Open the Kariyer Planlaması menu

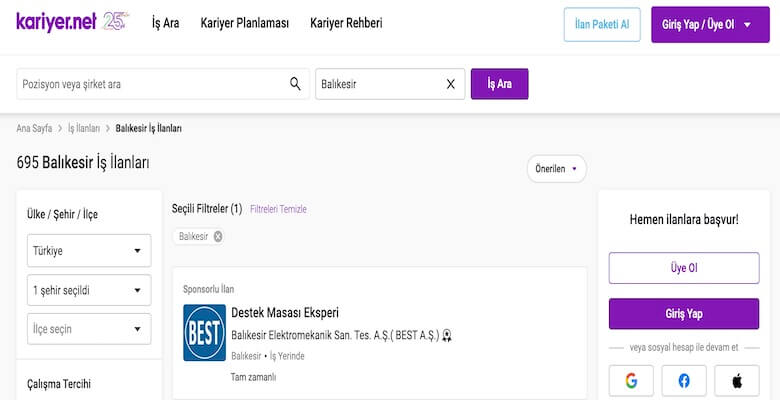pyautogui.click(x=245, y=23)
